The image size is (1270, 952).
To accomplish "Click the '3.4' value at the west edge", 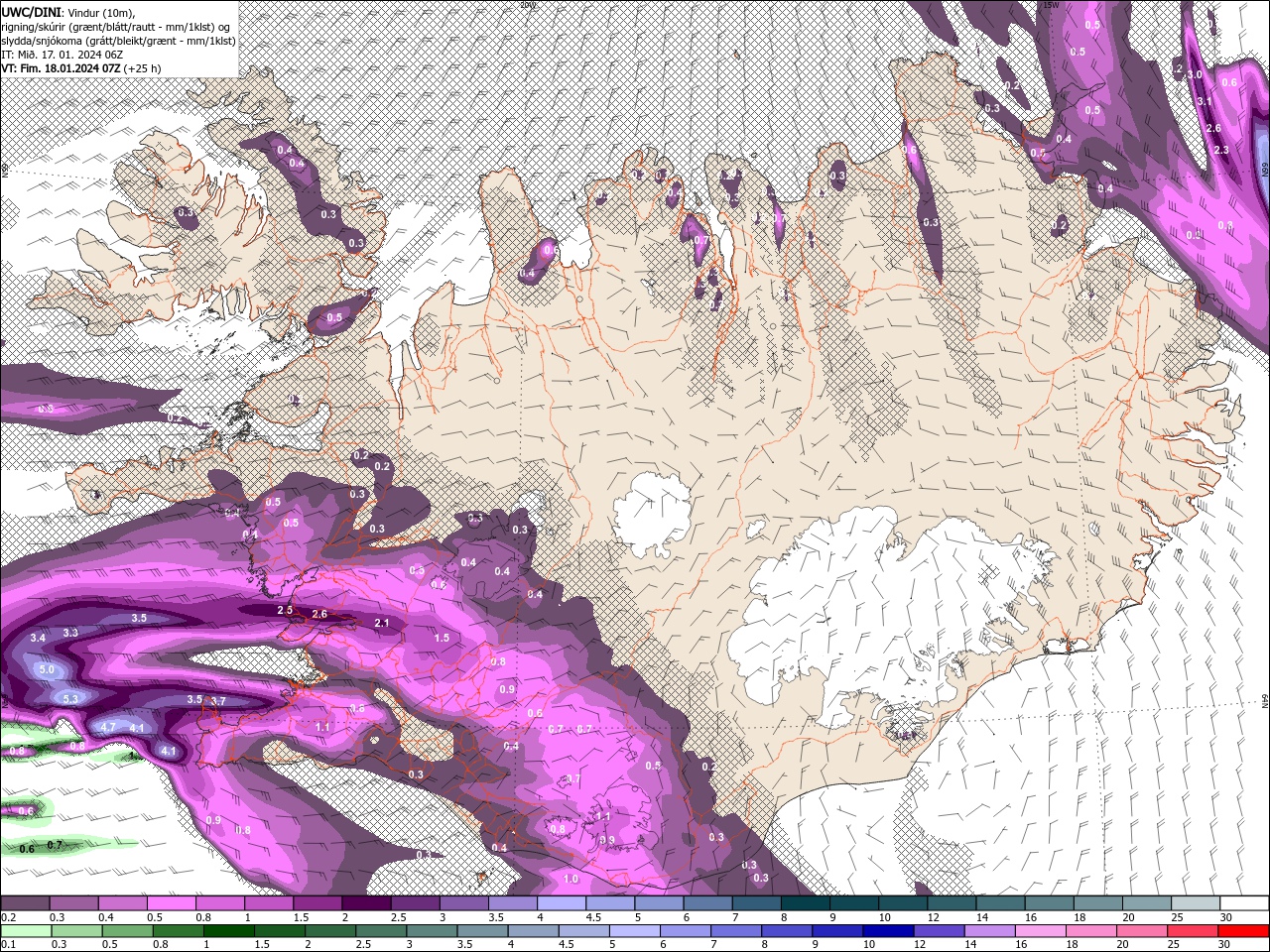I will pyautogui.click(x=38, y=638).
